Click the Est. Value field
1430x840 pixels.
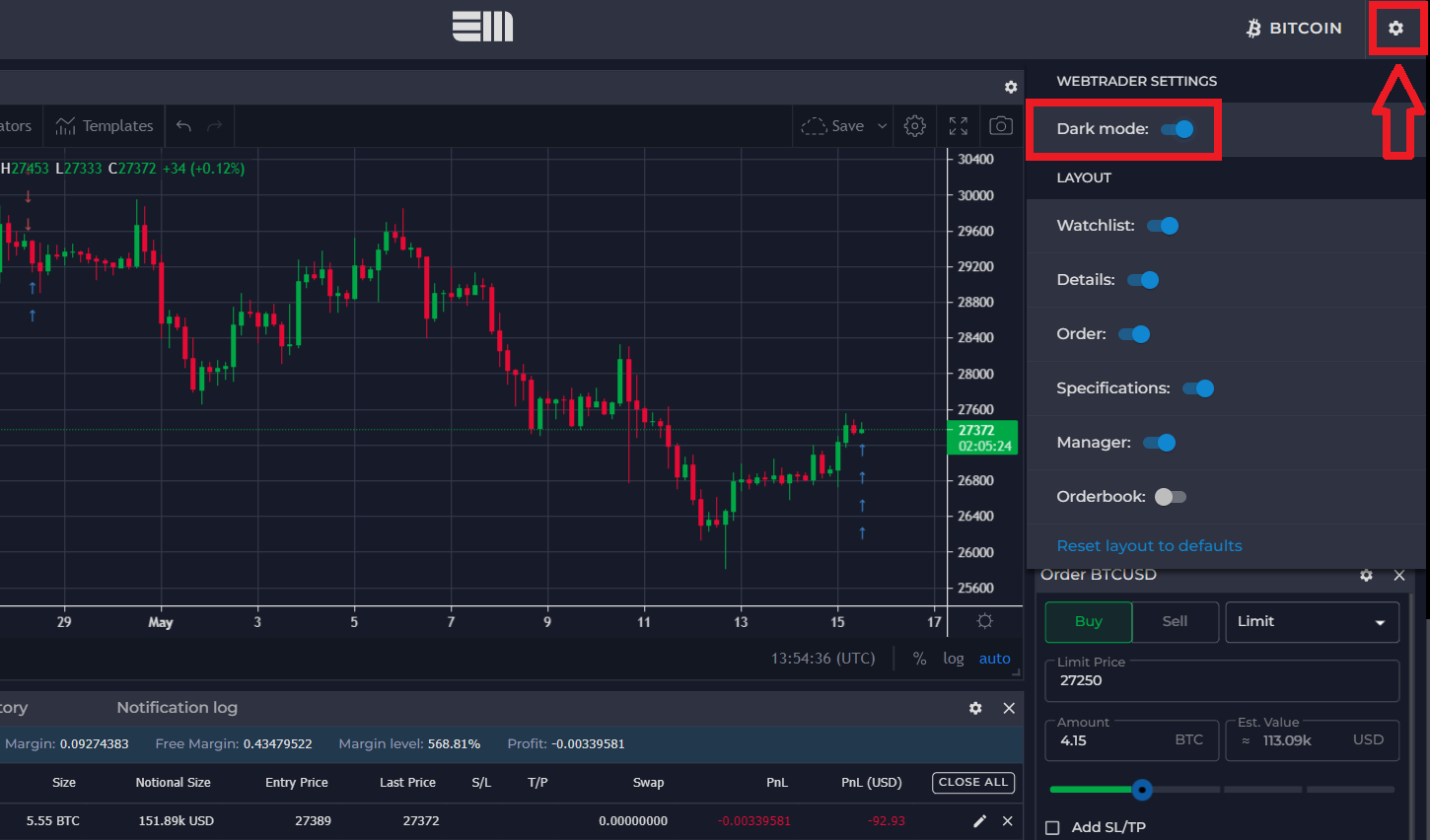(x=1312, y=740)
